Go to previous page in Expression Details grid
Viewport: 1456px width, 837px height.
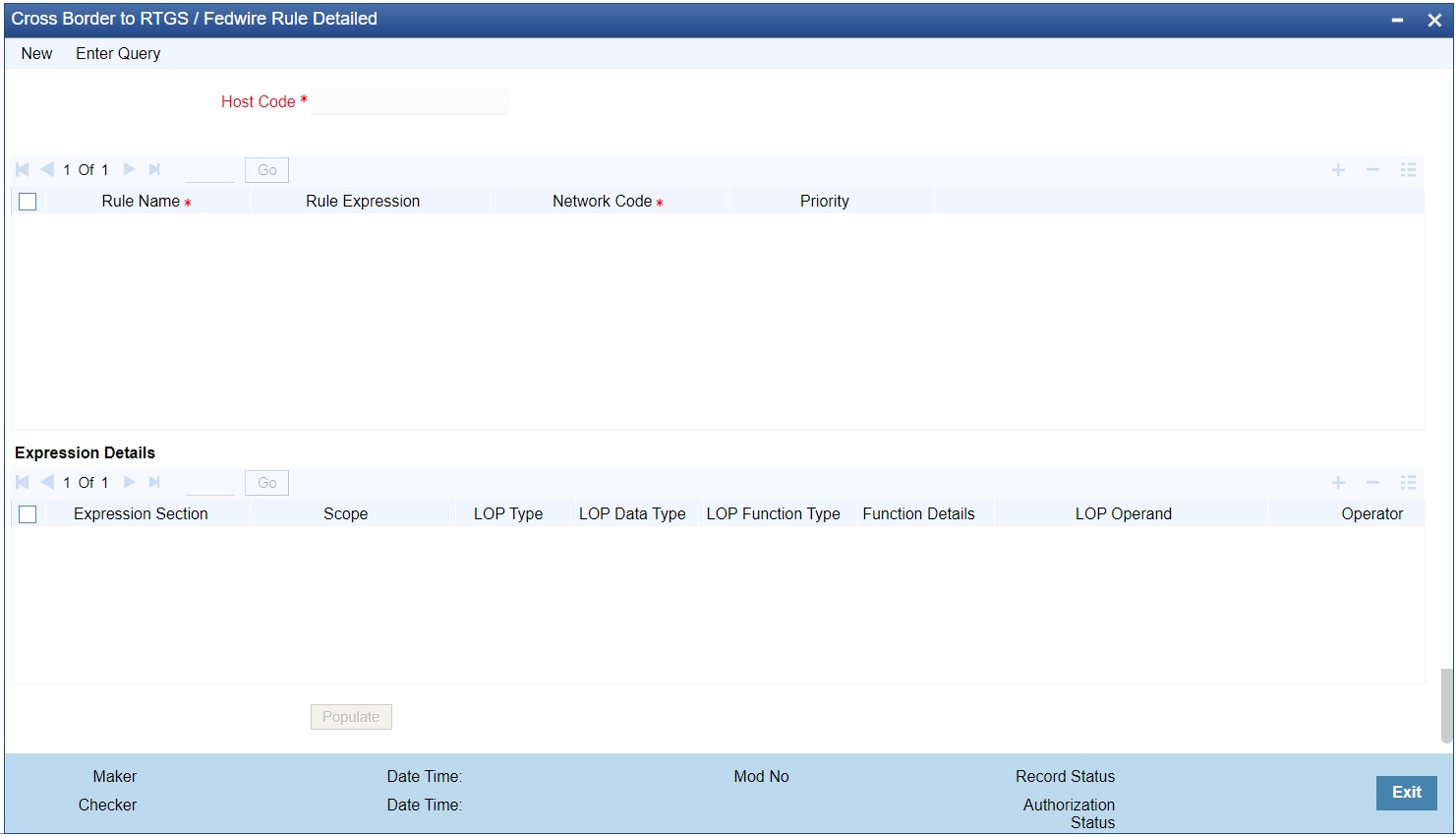click(x=47, y=482)
